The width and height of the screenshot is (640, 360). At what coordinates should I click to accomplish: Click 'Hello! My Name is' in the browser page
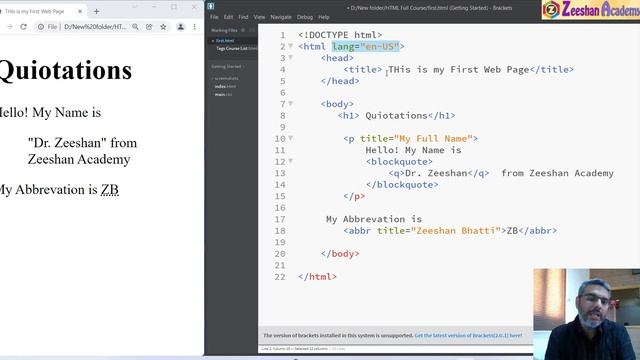(x=50, y=113)
